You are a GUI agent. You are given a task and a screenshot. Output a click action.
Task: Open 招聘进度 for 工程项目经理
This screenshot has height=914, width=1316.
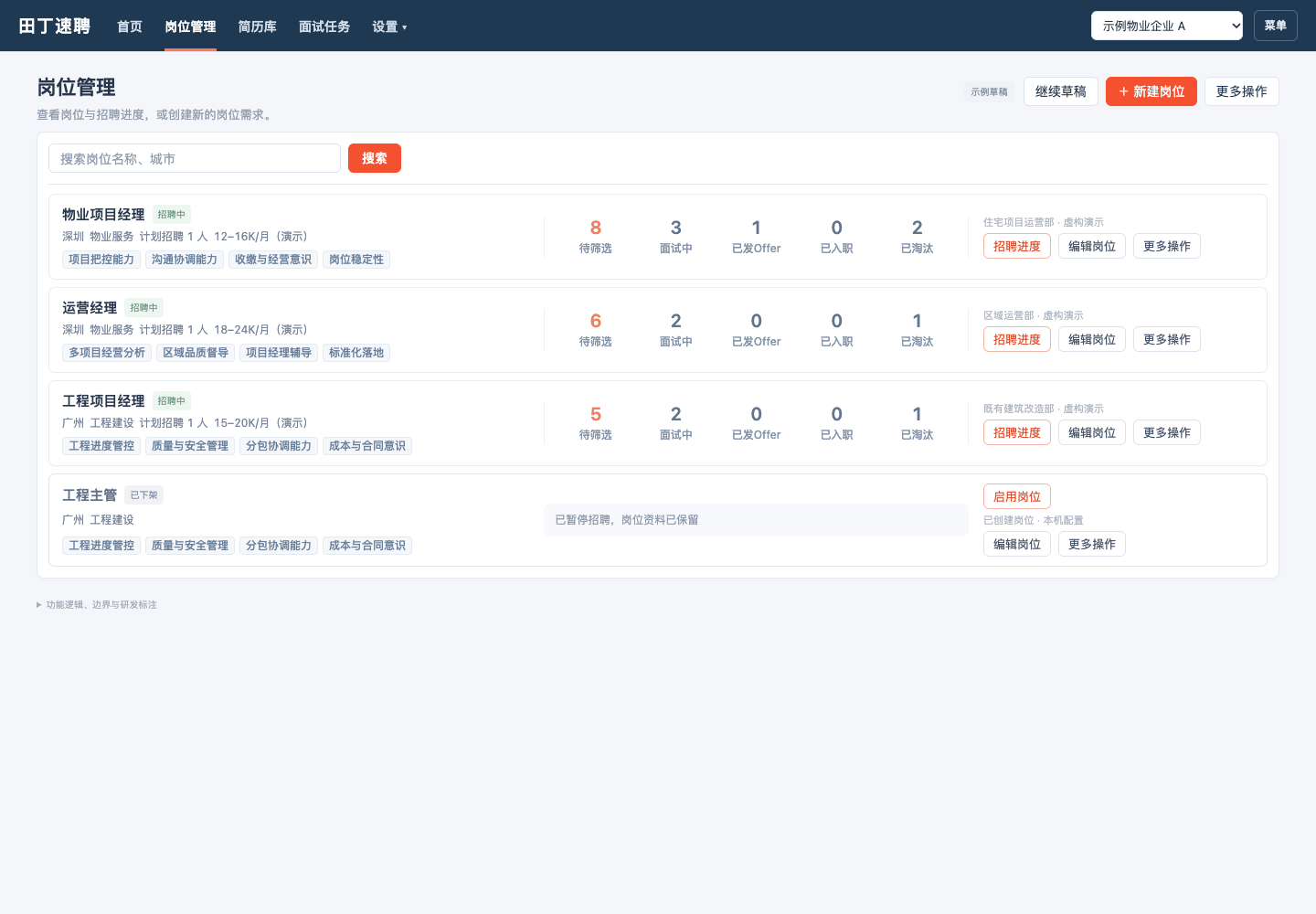click(x=1017, y=432)
